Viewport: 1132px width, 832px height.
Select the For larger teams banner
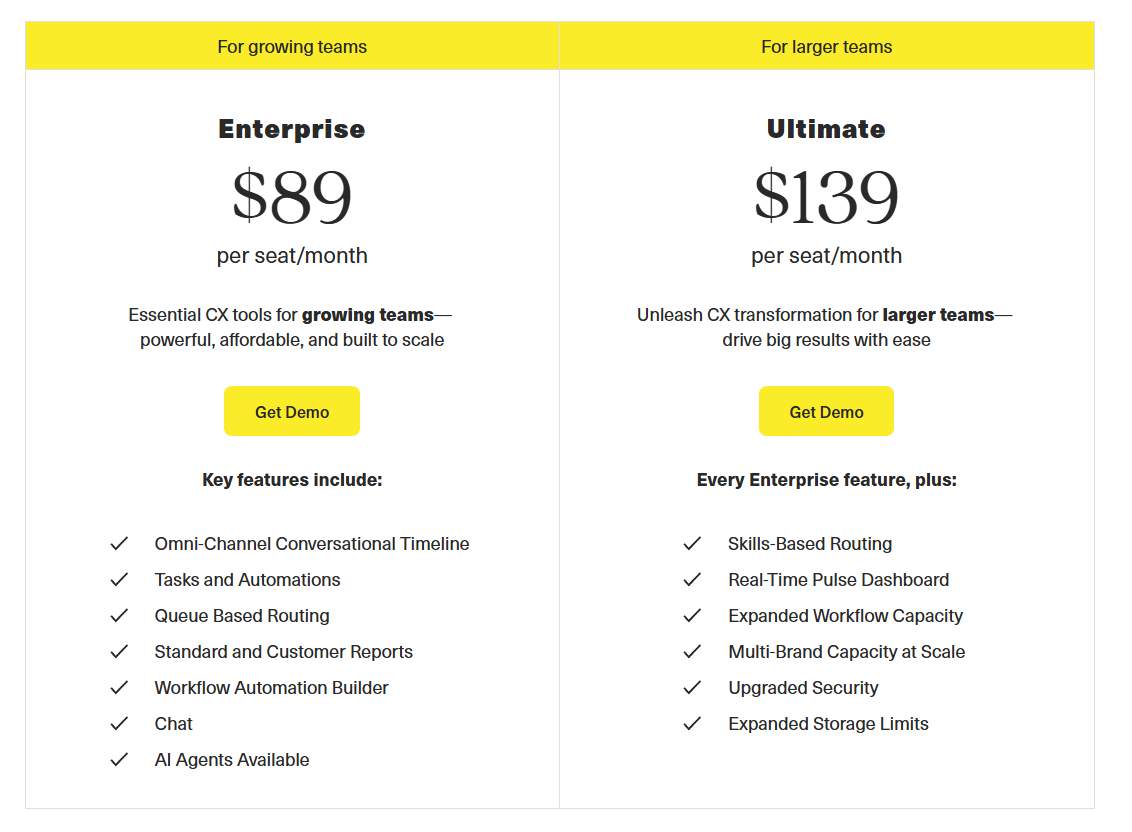click(x=827, y=46)
